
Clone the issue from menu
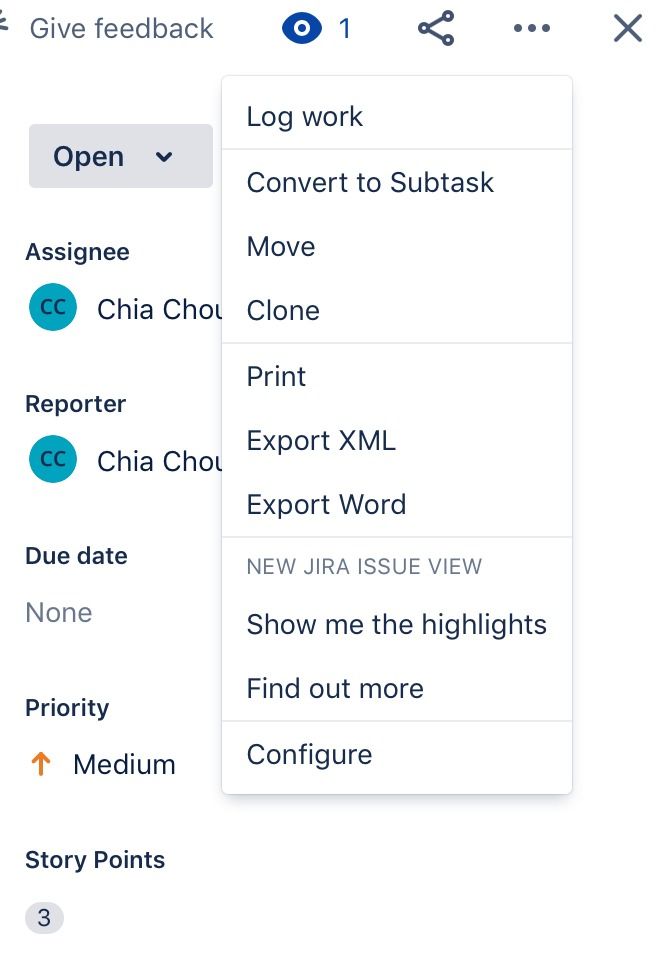point(283,310)
